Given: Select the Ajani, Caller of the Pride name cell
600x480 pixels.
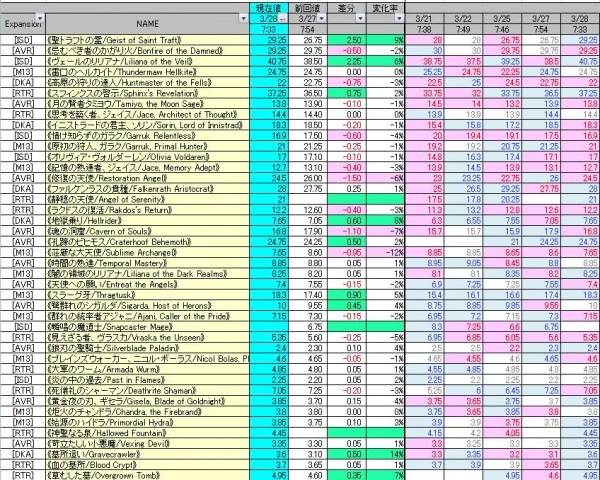Looking at the screenshot, I should 147,316.
